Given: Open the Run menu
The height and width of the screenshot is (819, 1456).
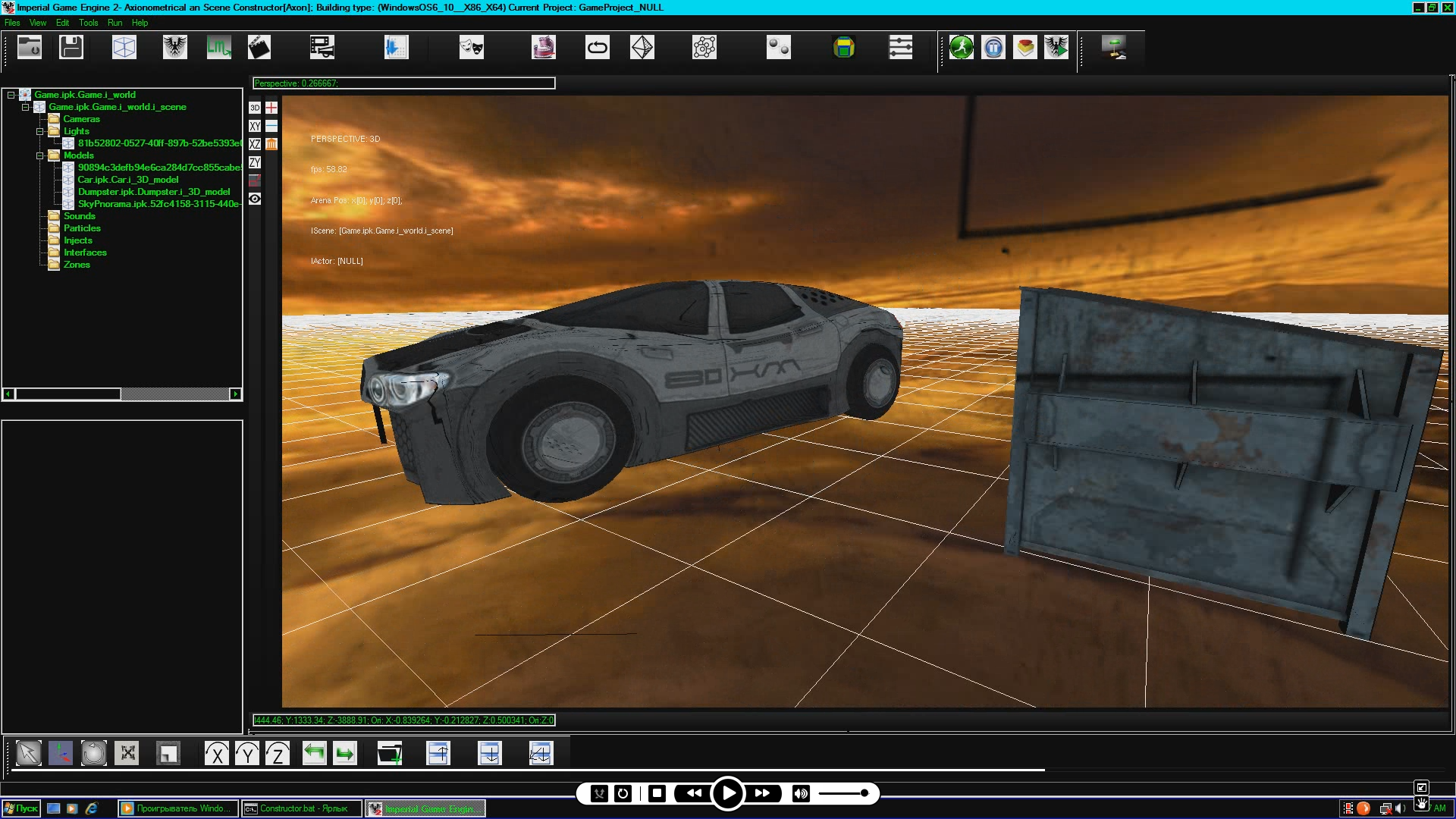Looking at the screenshot, I should (x=115, y=23).
